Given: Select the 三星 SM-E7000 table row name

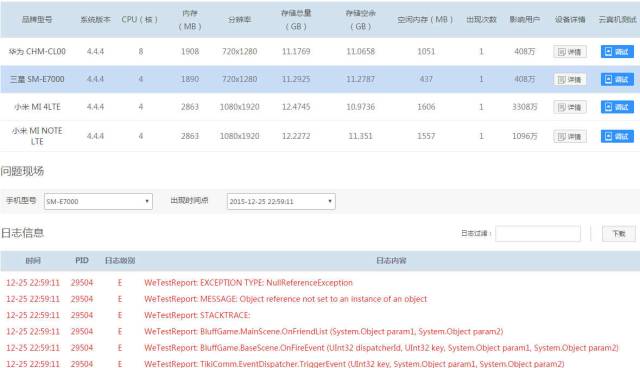Looking at the screenshot, I should 37,79.
